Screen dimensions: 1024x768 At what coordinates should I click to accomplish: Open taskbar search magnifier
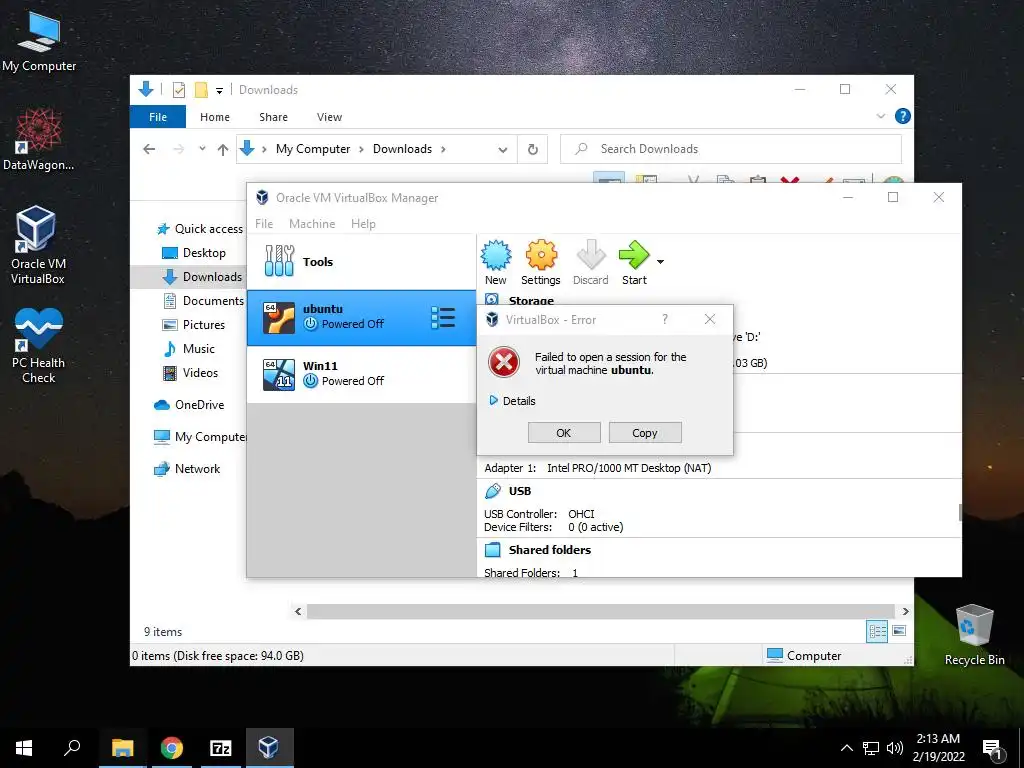(x=72, y=748)
